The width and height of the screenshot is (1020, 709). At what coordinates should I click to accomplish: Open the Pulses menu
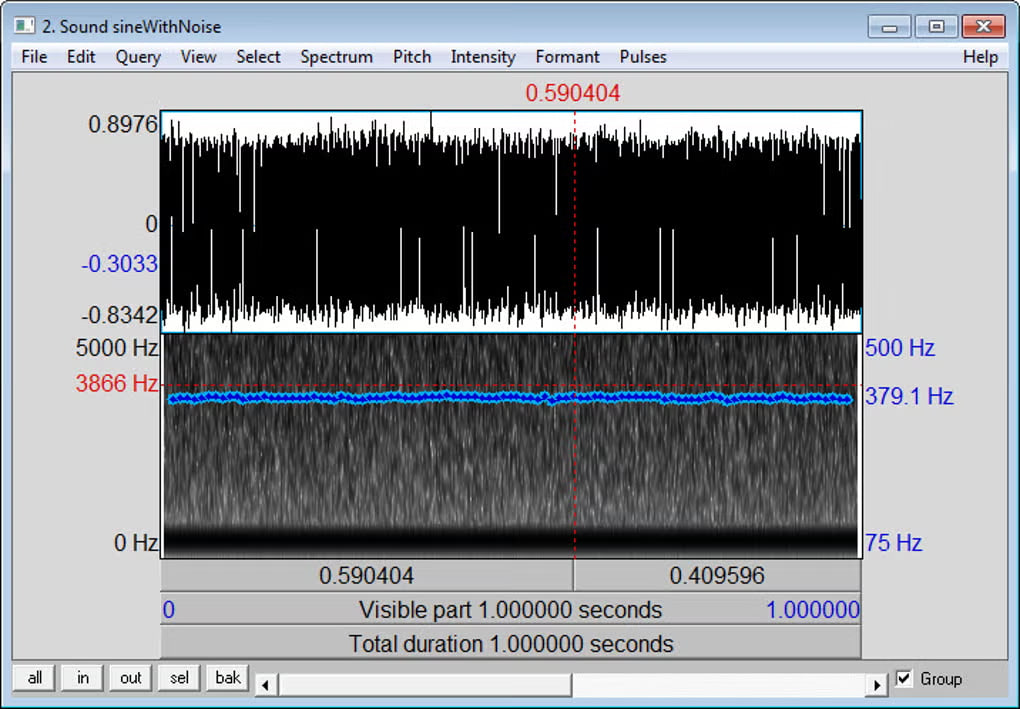(x=643, y=57)
